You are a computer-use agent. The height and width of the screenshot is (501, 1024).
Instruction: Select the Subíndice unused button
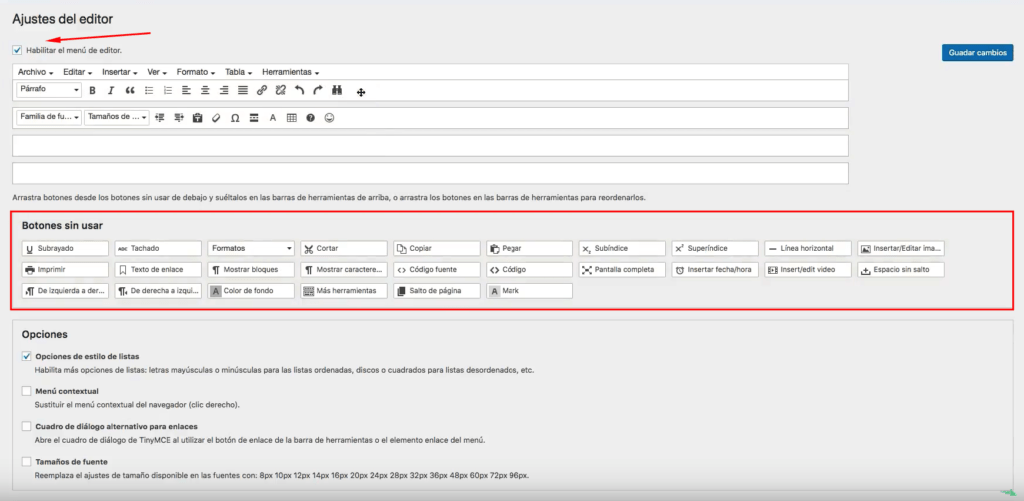pos(622,248)
